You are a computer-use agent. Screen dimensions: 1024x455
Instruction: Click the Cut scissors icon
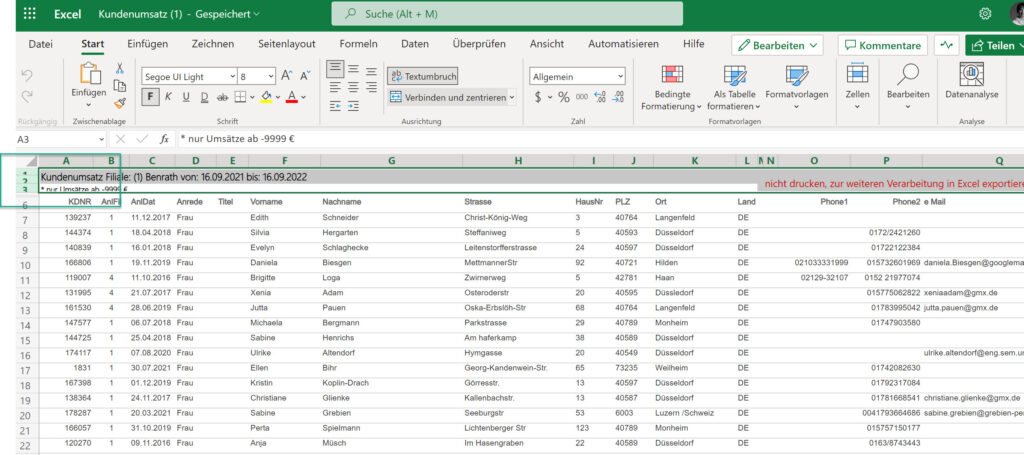120,68
